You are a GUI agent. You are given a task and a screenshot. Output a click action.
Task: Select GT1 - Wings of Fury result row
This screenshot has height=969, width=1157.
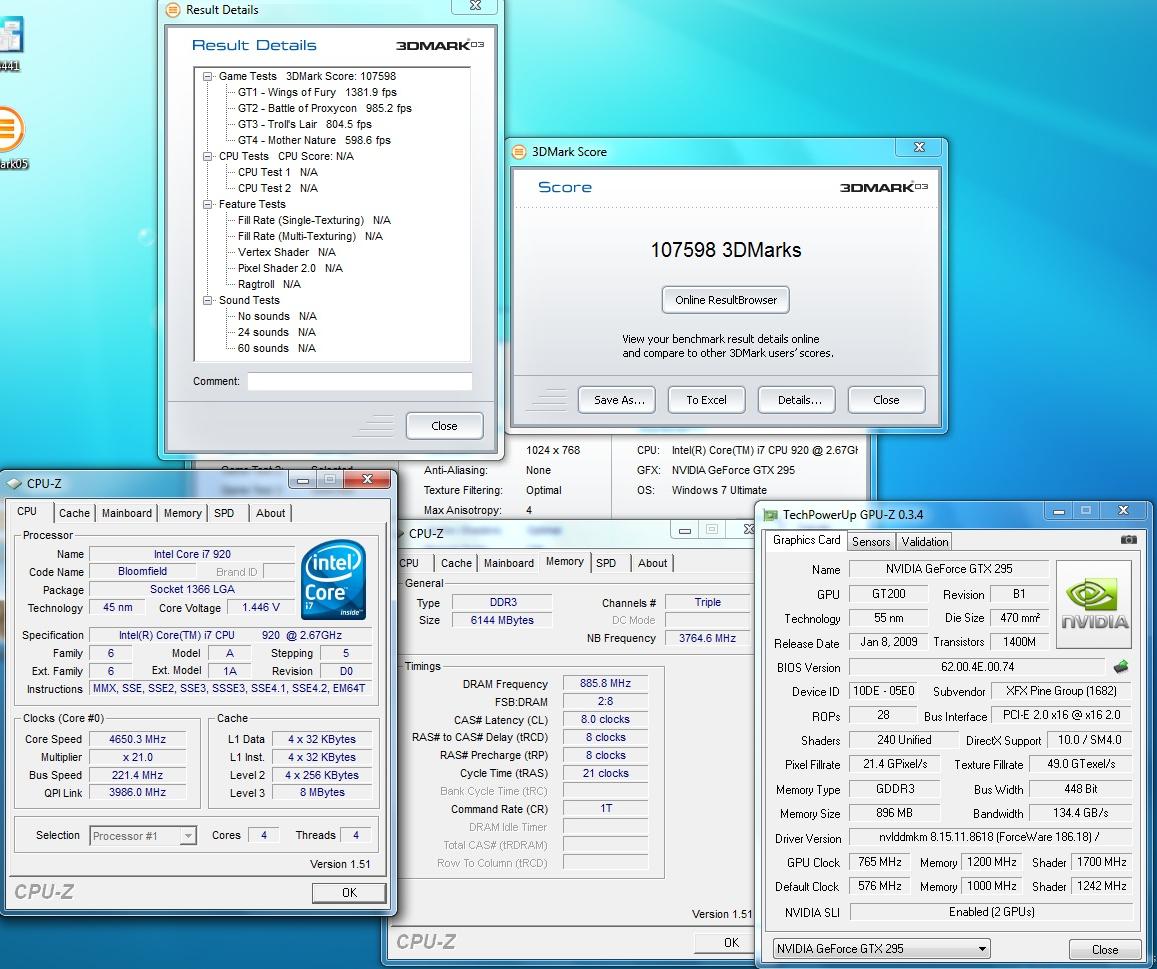click(317, 92)
